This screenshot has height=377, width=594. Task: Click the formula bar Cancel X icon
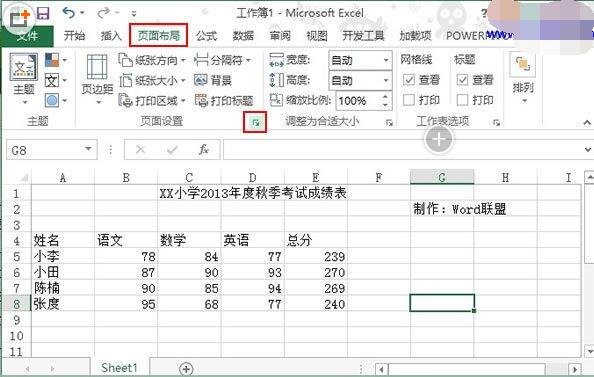click(x=141, y=150)
